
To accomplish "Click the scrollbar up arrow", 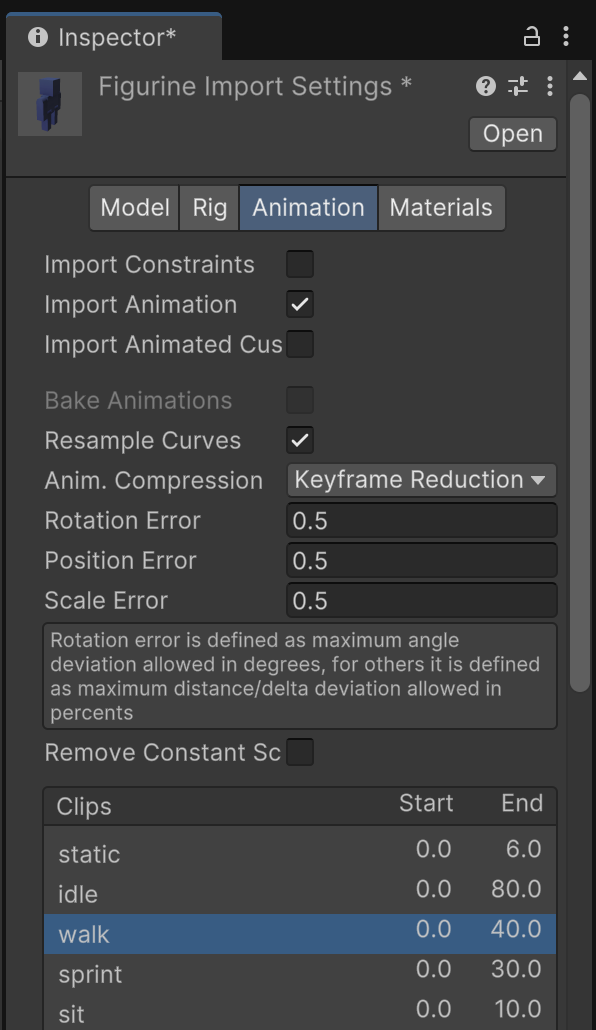I will (x=580, y=76).
